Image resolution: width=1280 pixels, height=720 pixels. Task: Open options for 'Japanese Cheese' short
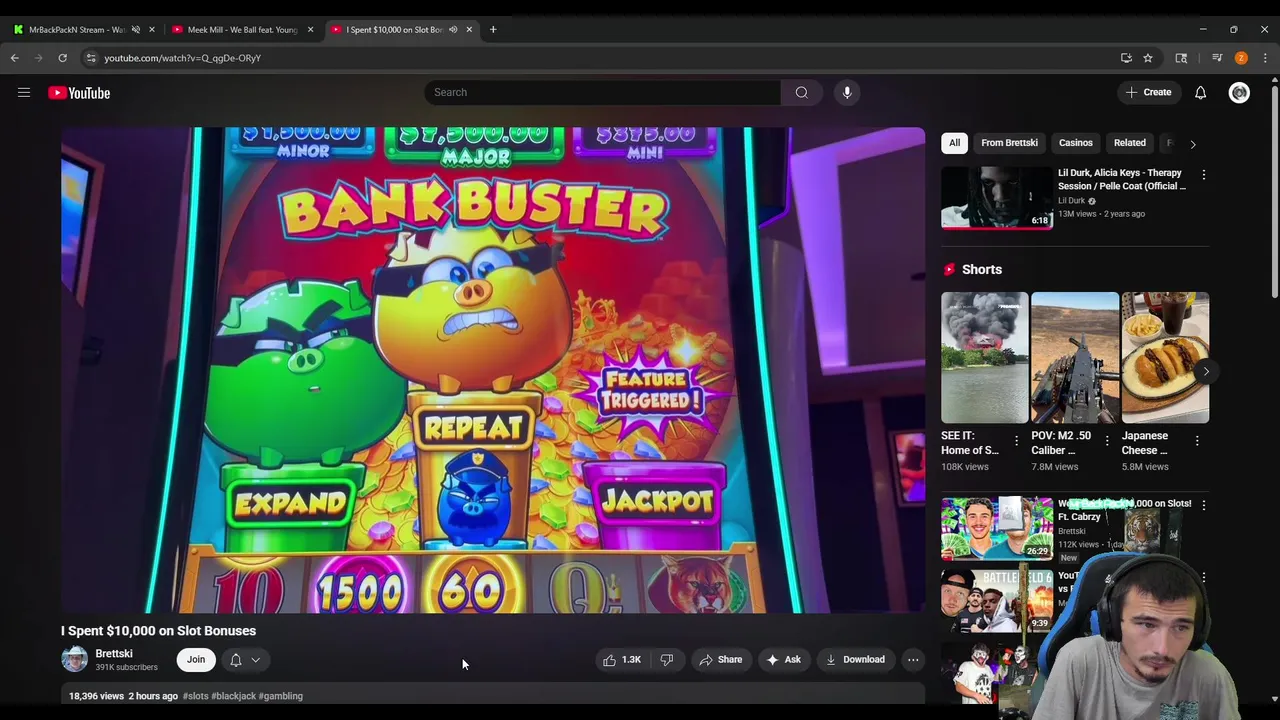(1197, 440)
